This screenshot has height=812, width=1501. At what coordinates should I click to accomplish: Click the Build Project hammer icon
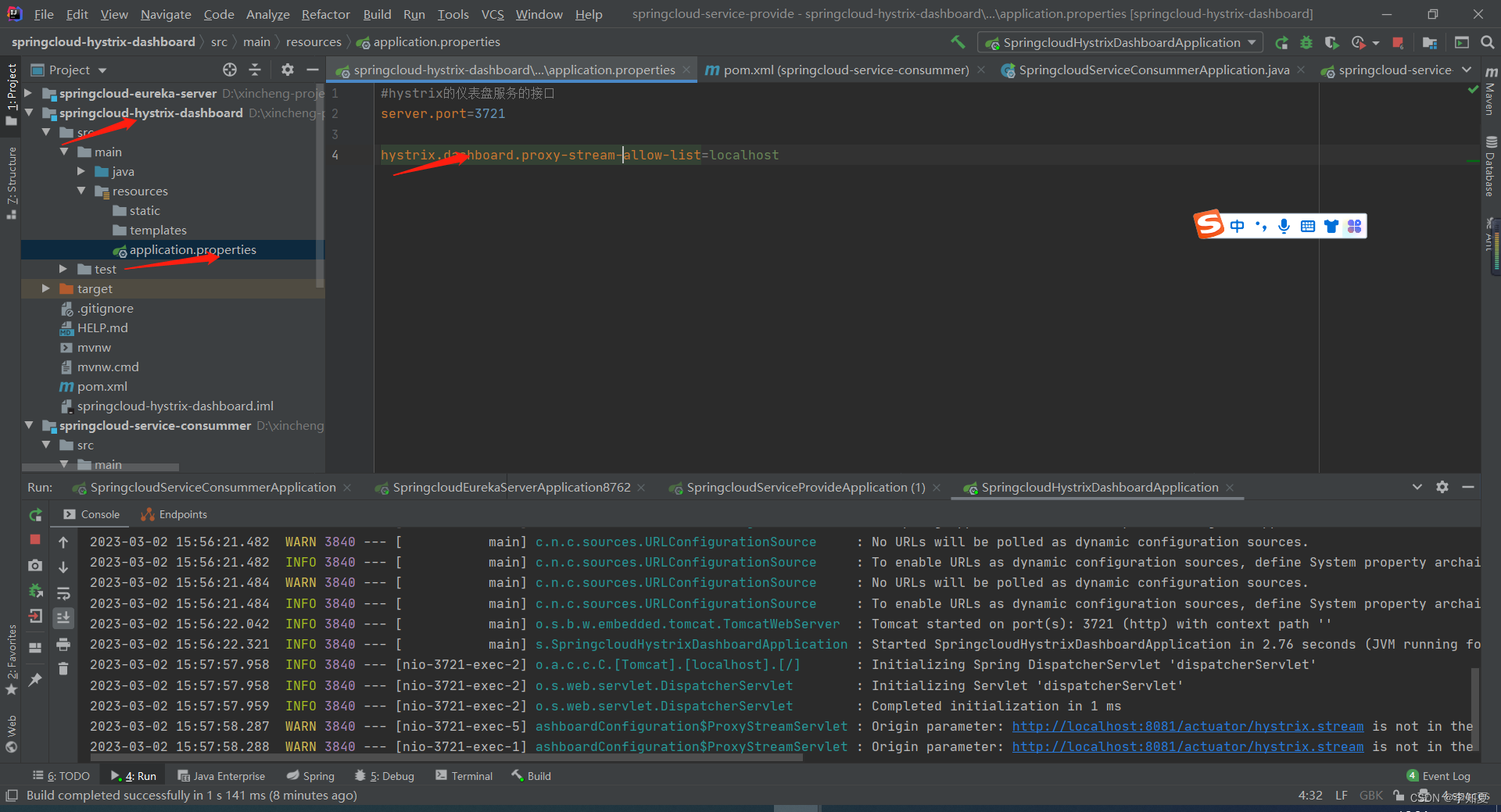[x=957, y=42]
